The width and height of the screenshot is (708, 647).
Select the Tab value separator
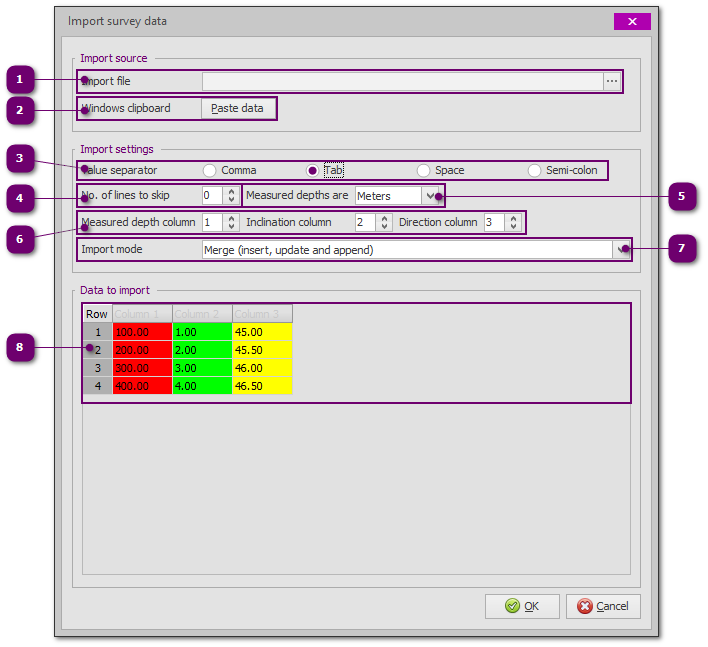tap(313, 171)
